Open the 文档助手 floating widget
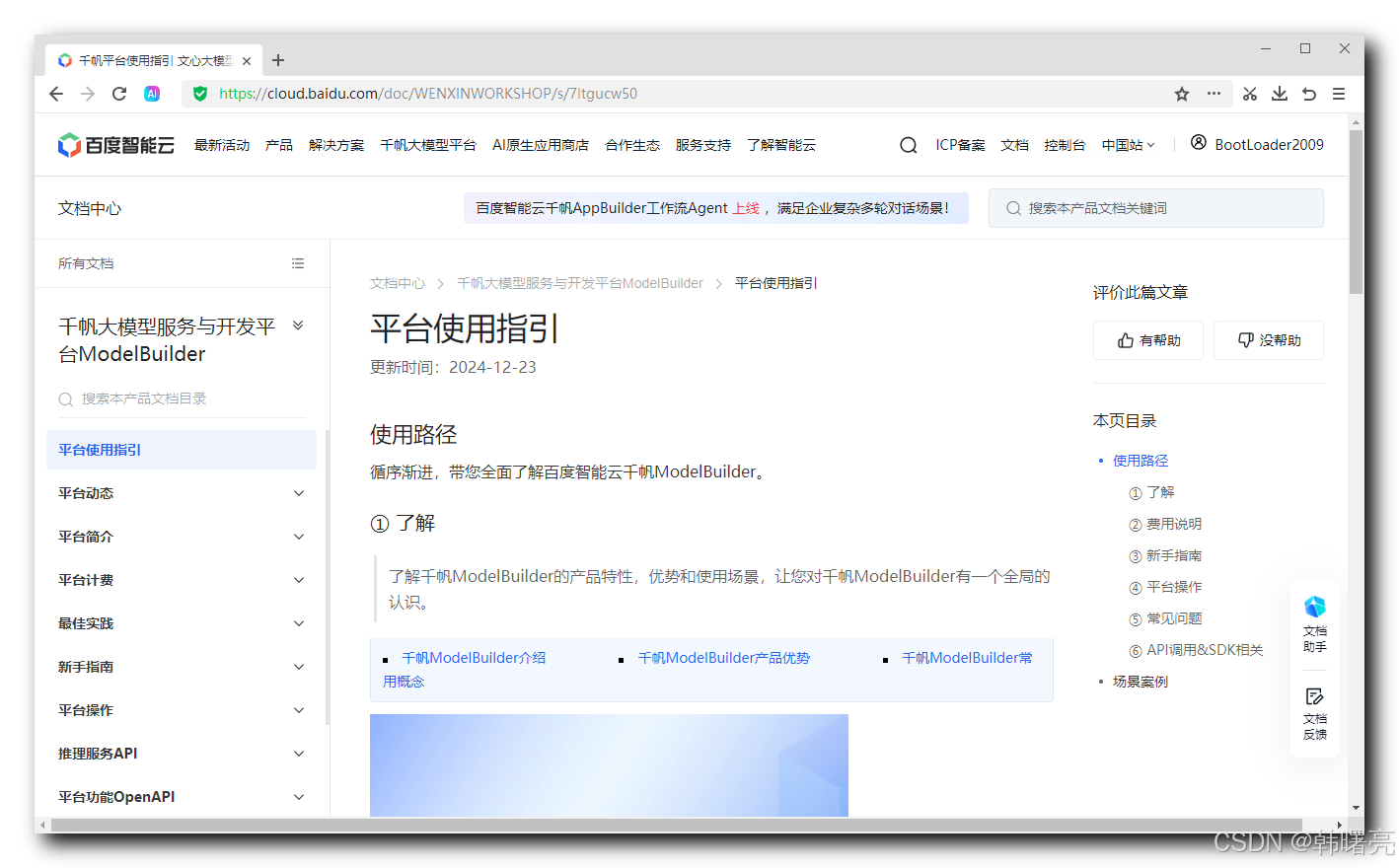 (x=1315, y=624)
